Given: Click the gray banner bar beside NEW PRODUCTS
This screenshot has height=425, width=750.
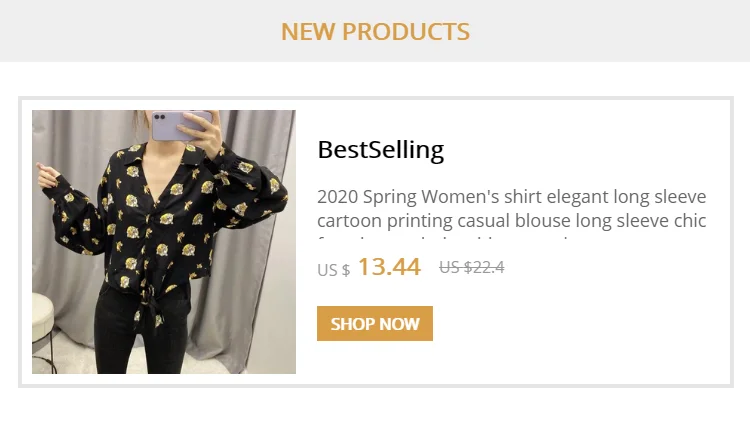Looking at the screenshot, I should click(620, 31).
